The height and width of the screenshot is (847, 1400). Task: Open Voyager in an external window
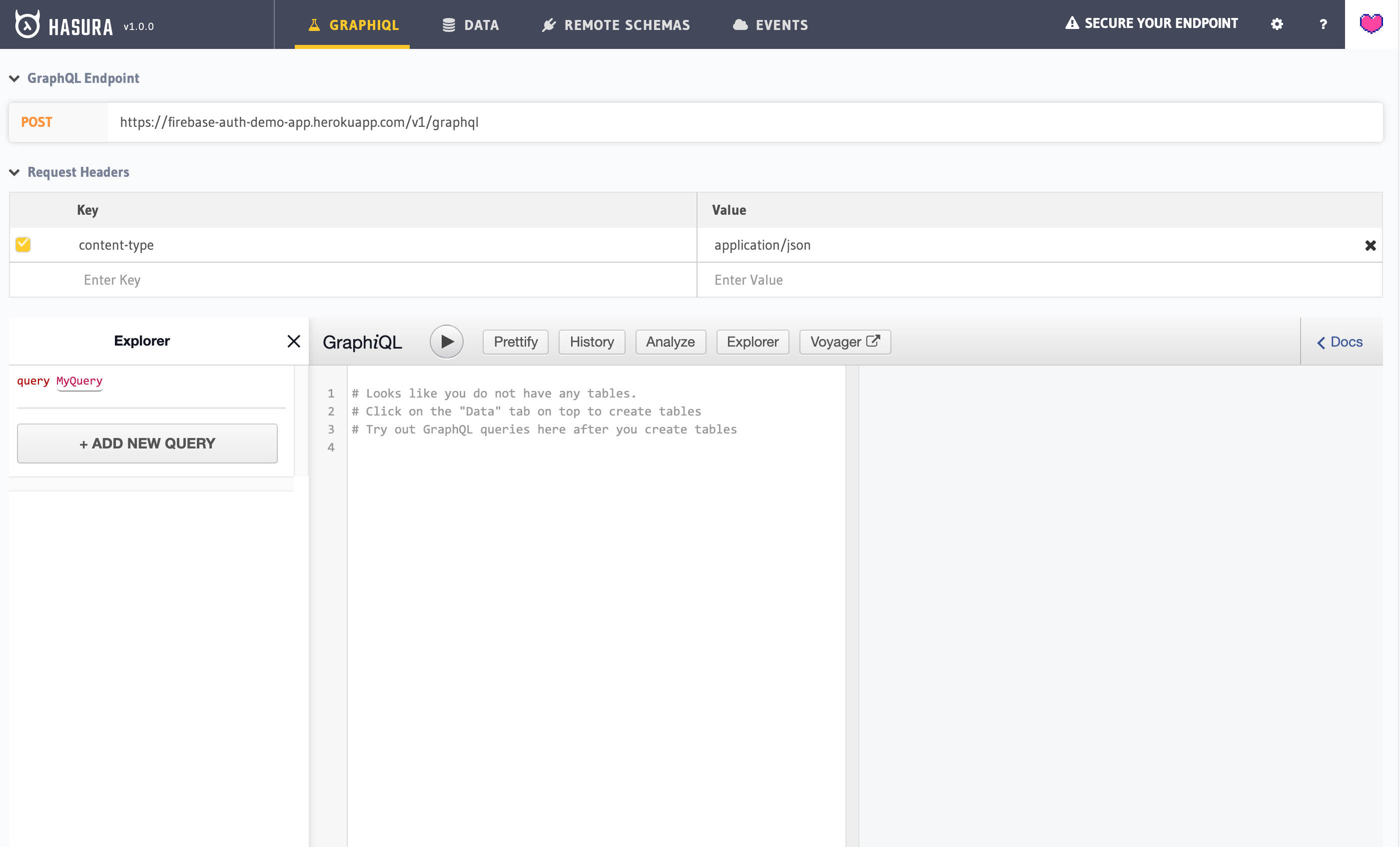[844, 342]
